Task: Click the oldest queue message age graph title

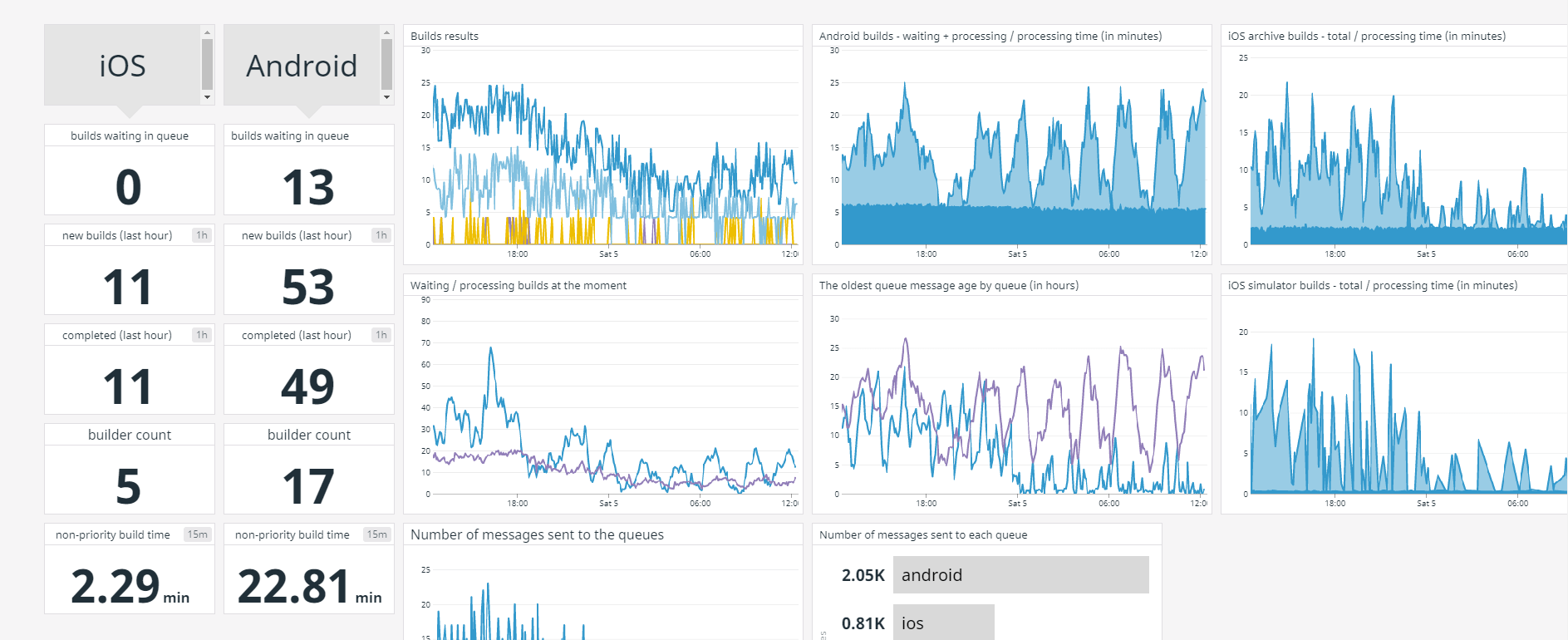Action: pos(948,285)
